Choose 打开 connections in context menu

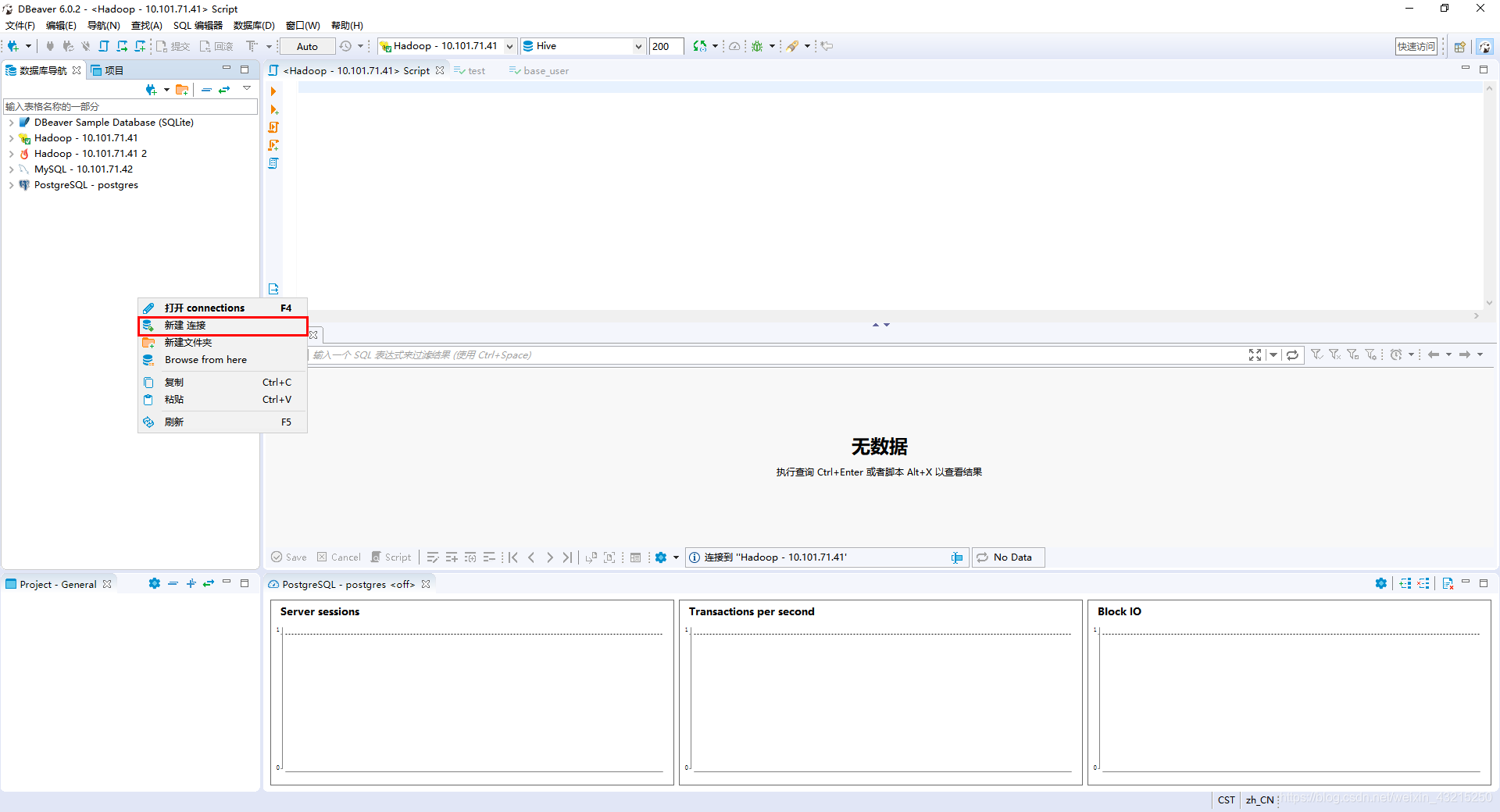pyautogui.click(x=223, y=308)
